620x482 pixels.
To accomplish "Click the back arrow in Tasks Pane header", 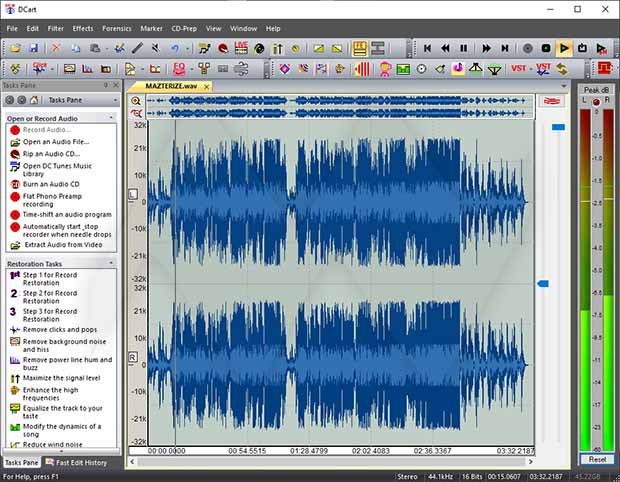I will tap(10, 100).
